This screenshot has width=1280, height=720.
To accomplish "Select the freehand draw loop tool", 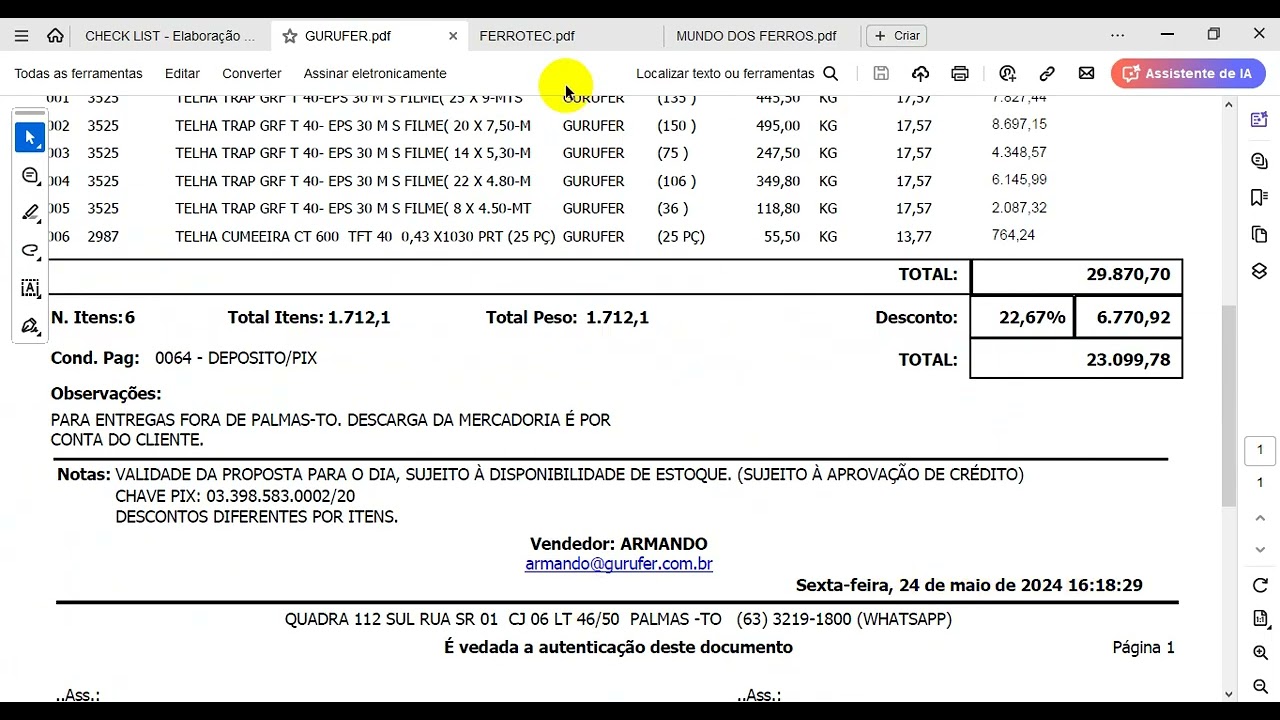I will (x=30, y=251).
